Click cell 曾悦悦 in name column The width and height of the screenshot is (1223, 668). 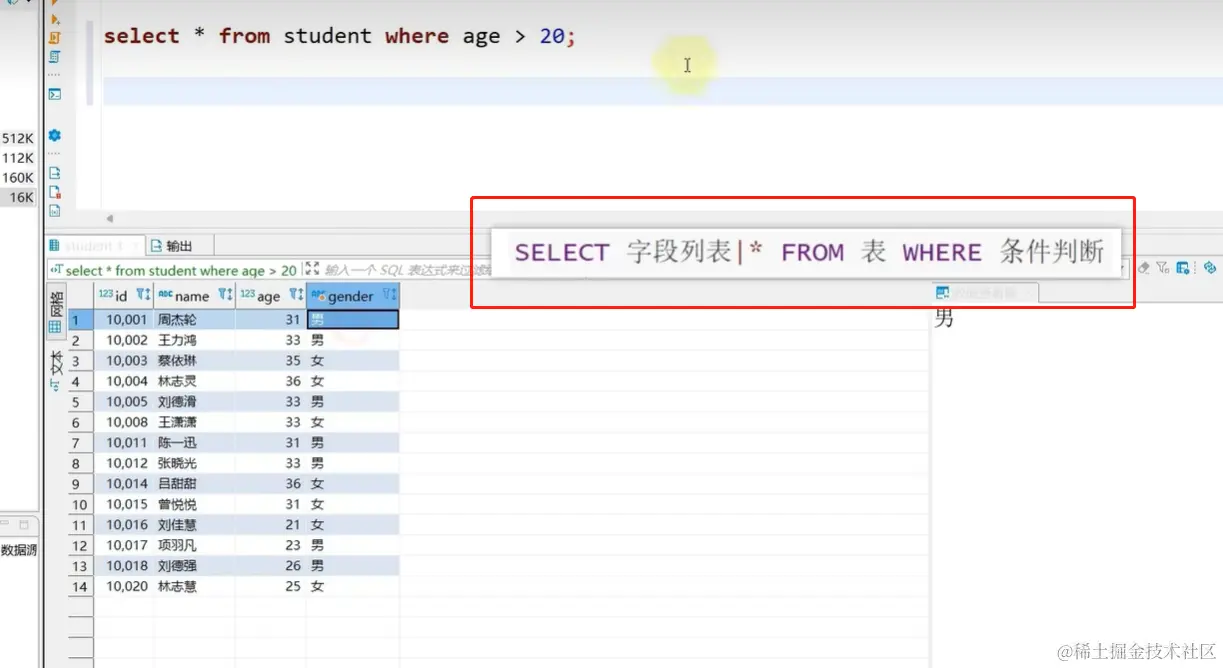(x=194, y=504)
